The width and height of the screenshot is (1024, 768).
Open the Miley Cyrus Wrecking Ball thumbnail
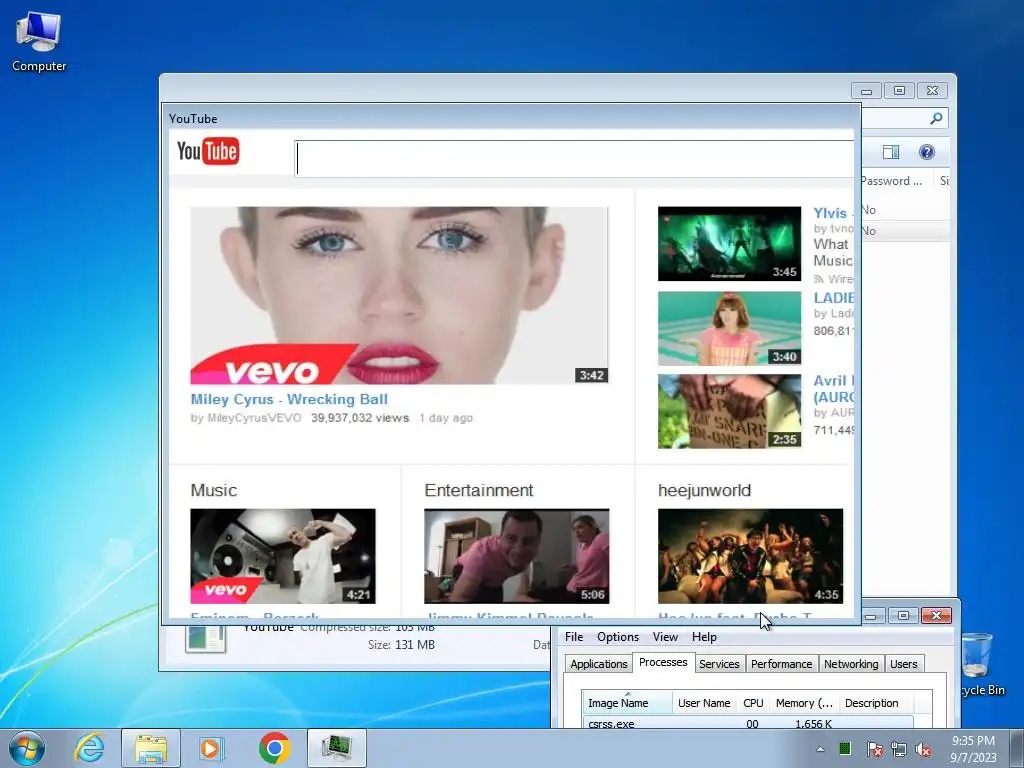click(399, 295)
